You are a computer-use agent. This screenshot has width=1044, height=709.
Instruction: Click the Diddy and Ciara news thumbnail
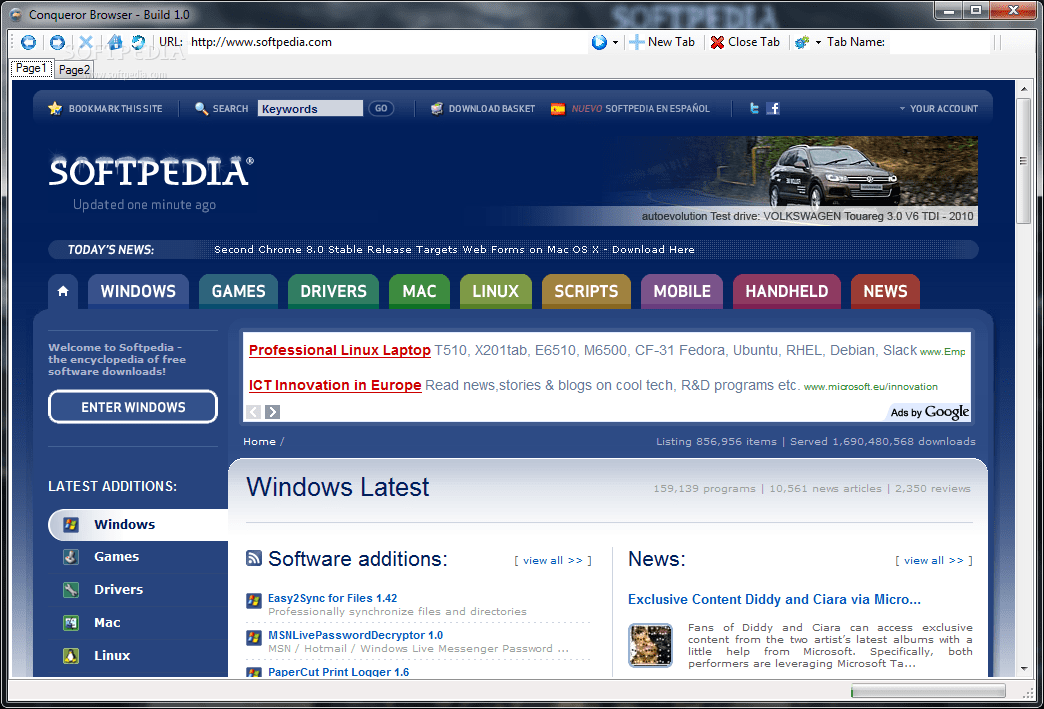tap(650, 645)
